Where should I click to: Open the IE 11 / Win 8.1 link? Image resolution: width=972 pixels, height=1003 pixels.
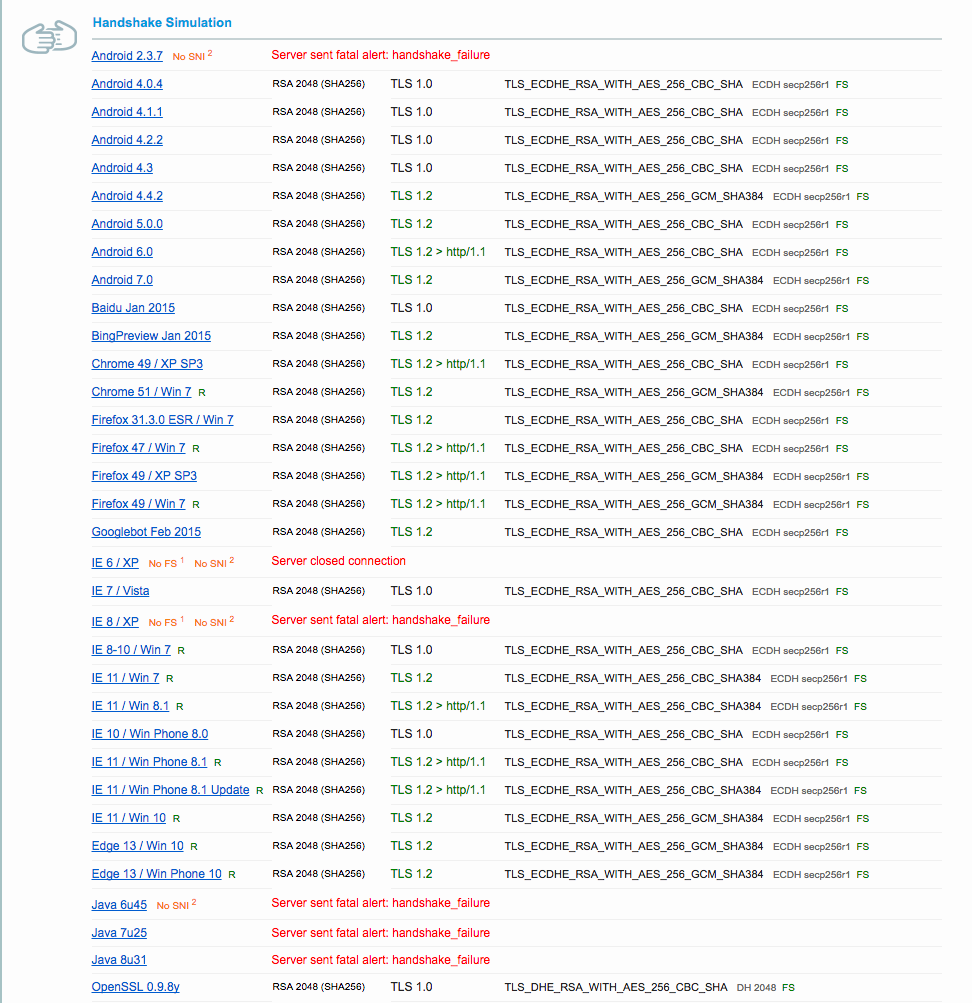[x=130, y=706]
